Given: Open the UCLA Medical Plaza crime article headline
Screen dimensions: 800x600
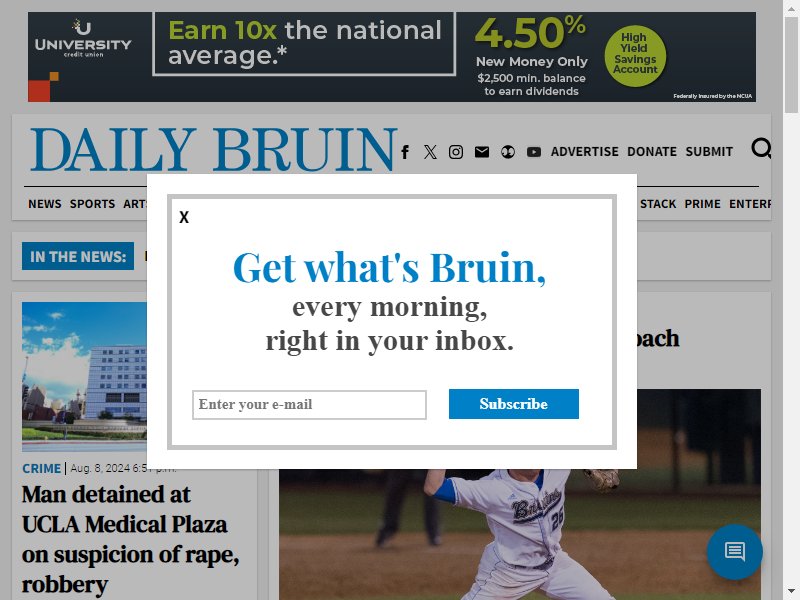Looking at the screenshot, I should click(131, 539).
